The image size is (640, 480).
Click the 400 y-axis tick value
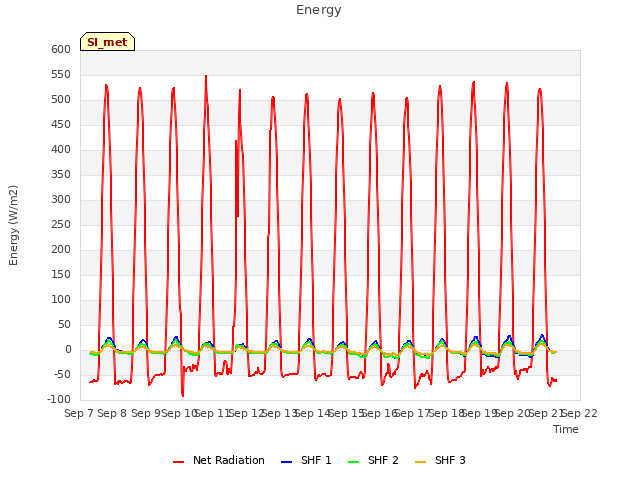[61, 150]
